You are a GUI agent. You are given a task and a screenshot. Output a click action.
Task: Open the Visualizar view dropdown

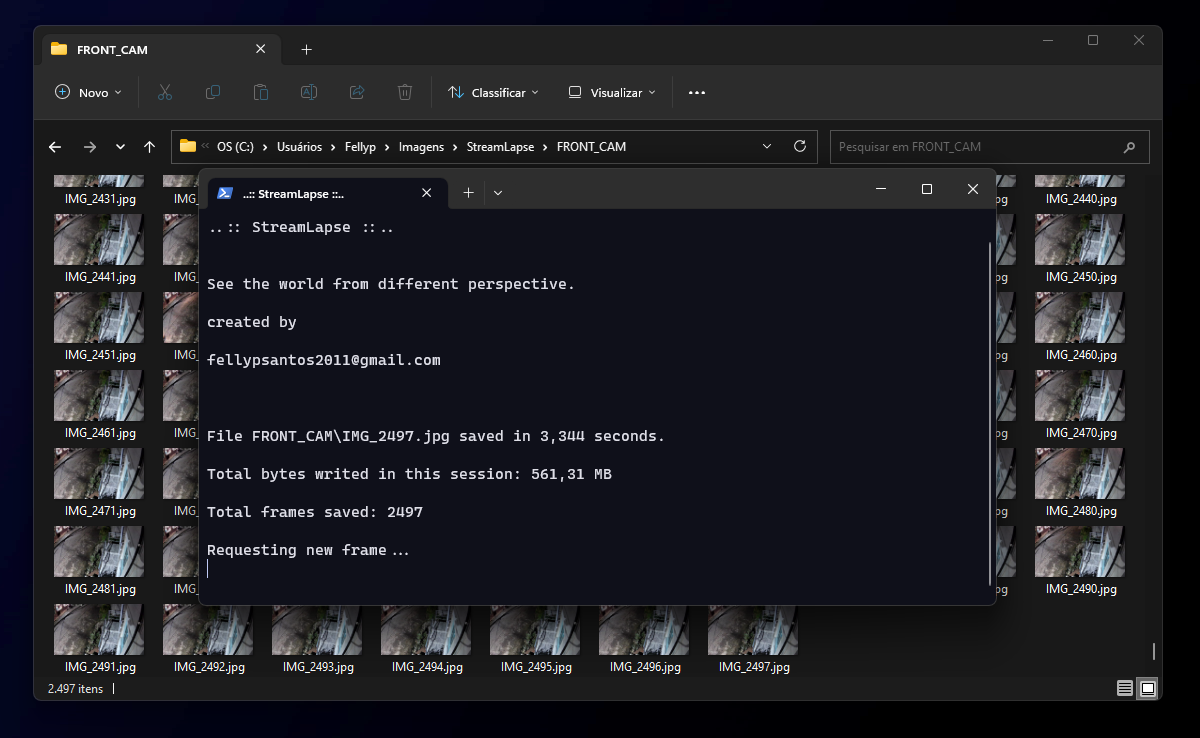[611, 92]
